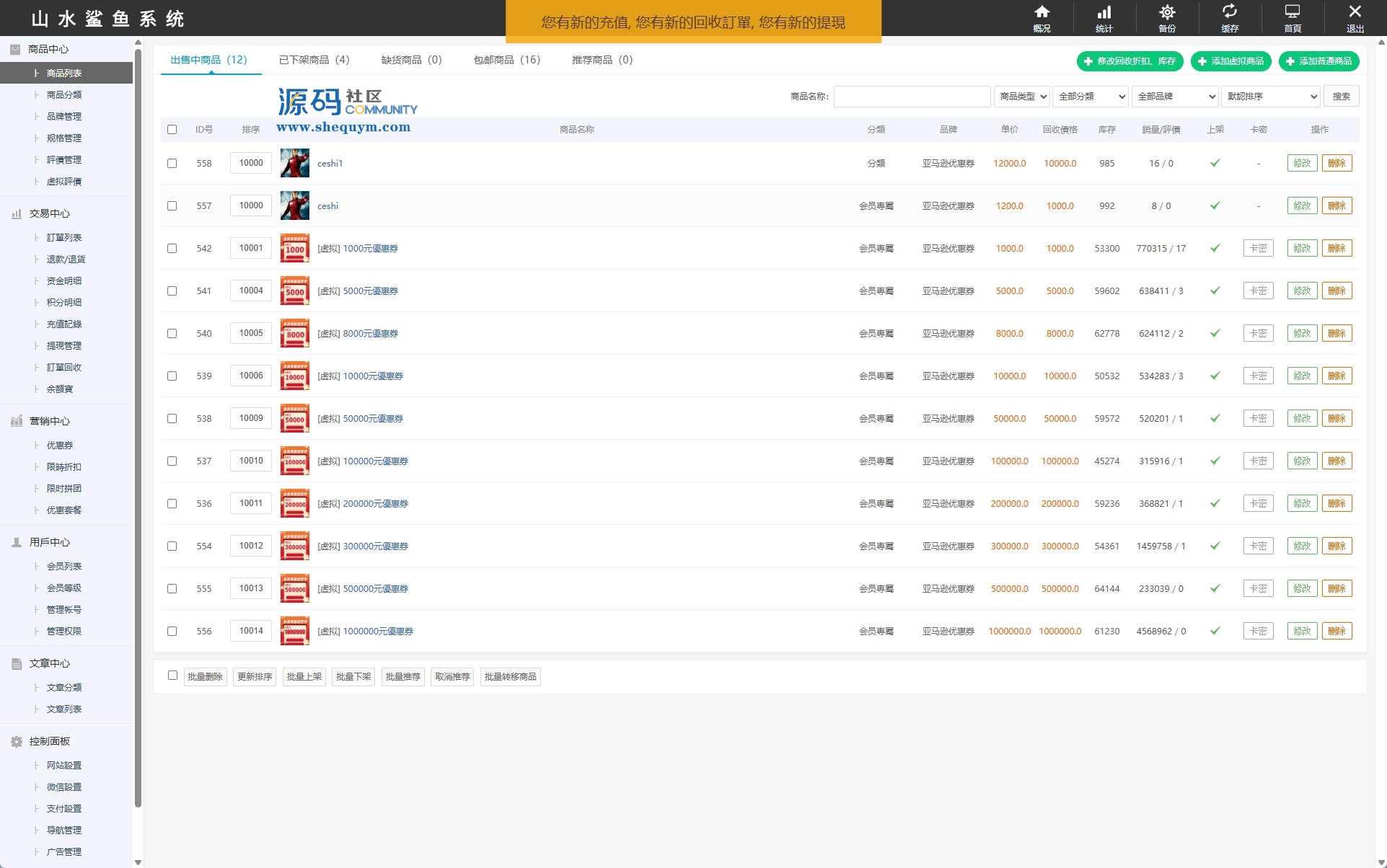
Task: Open the 默认排序 sort dropdown
Action: pyautogui.click(x=1271, y=97)
